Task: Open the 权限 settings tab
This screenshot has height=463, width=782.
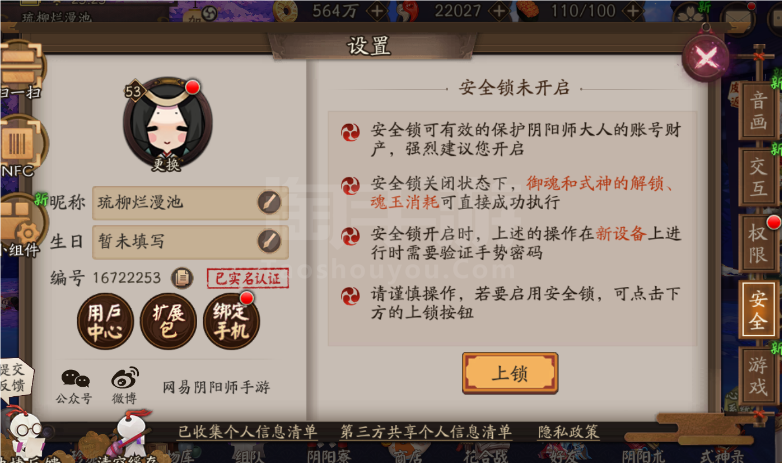Action: pos(758,243)
